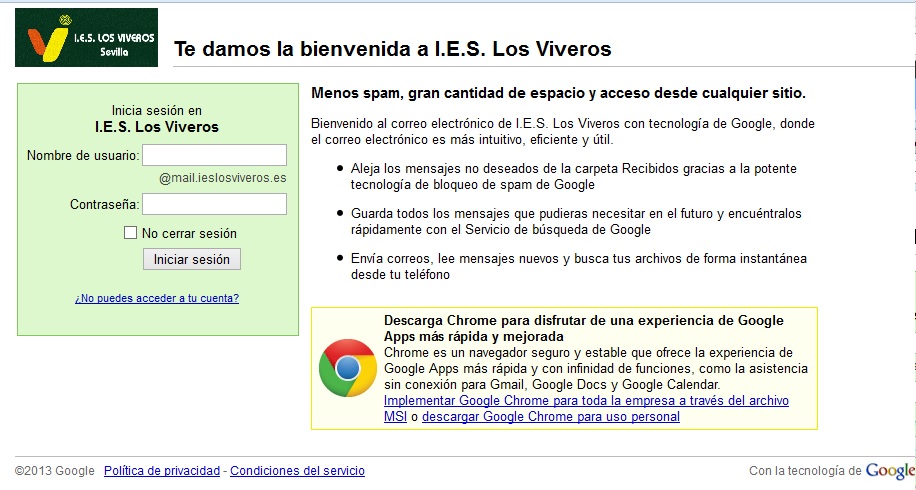Viewport: 916px width, 490px height.
Task: Open the ¿No puedes acceder a tu cuenta? link
Action: click(157, 298)
